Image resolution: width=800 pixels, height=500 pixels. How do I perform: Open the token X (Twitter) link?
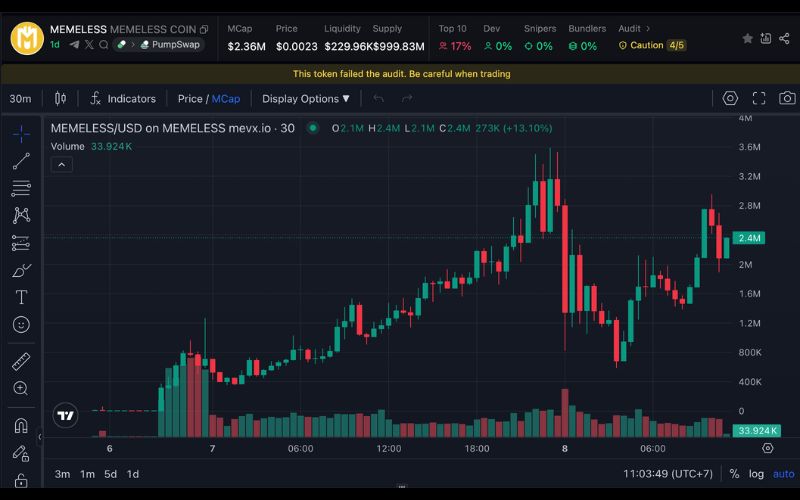tap(89, 44)
